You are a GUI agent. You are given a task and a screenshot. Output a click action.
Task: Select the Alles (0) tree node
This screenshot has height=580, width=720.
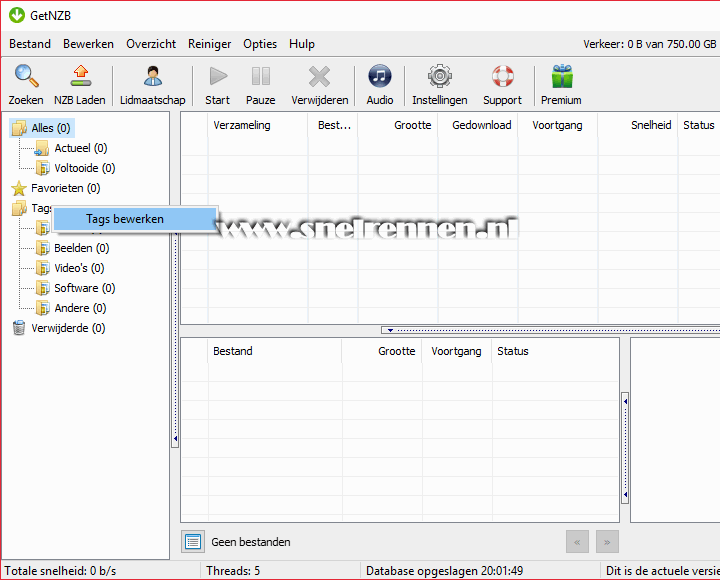click(x=42, y=128)
